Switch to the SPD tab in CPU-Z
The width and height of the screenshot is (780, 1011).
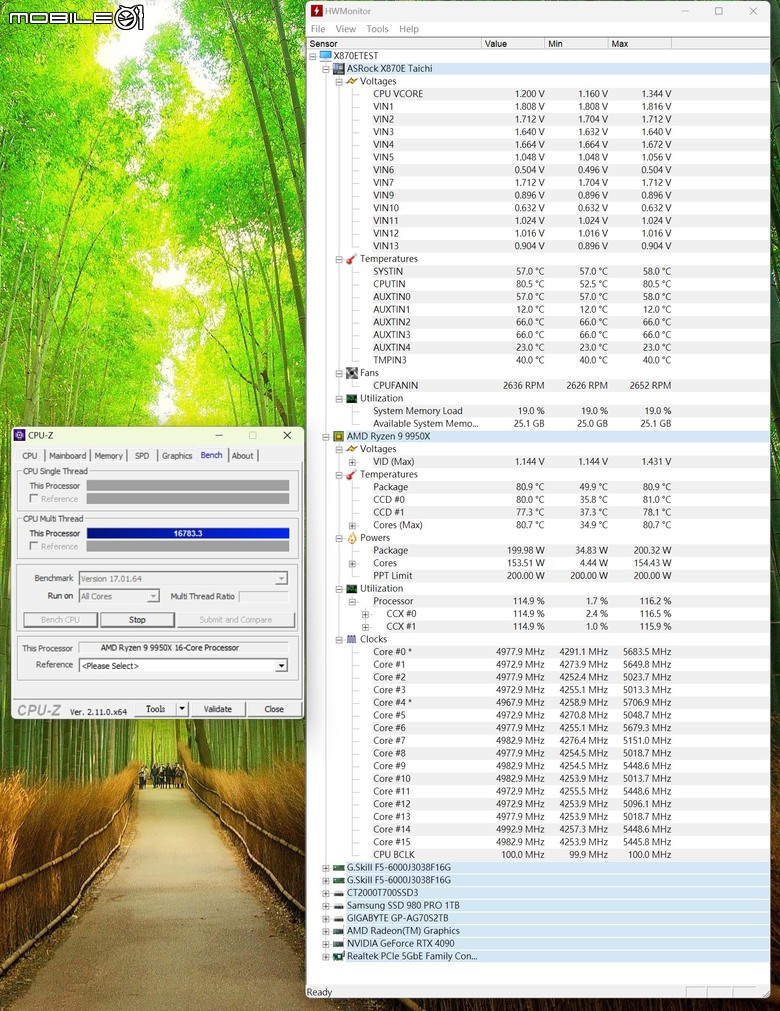142,455
